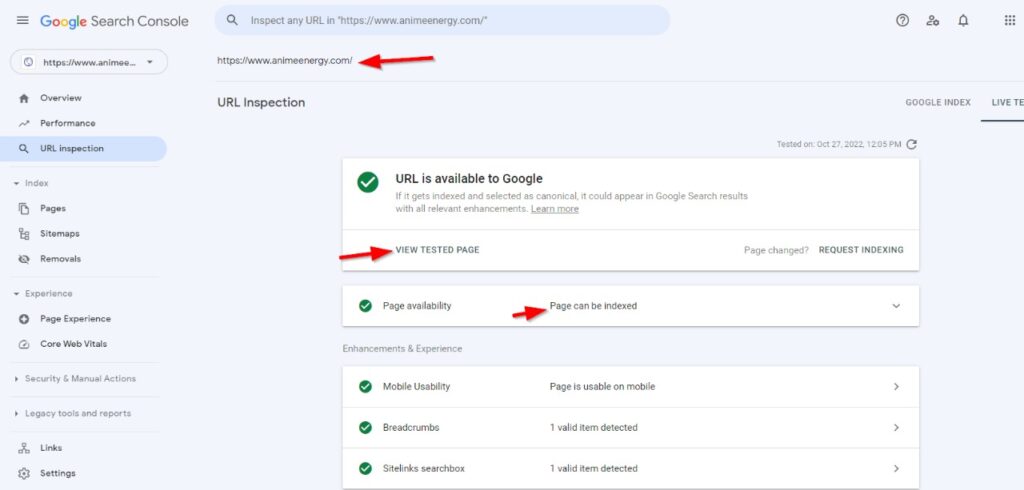
Task: Select URL inspection in sidebar
Action: (84, 149)
